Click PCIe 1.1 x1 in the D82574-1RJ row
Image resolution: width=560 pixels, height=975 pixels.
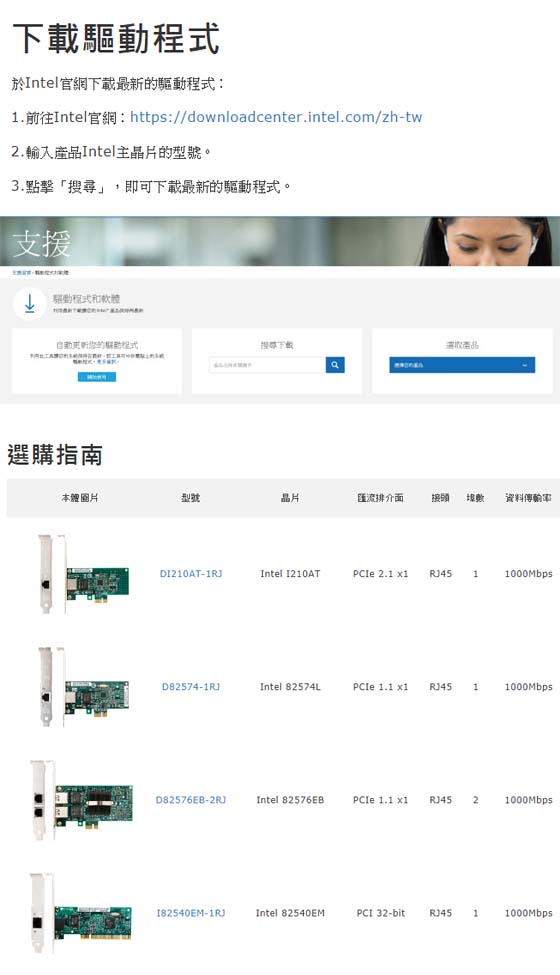pyautogui.click(x=380, y=686)
